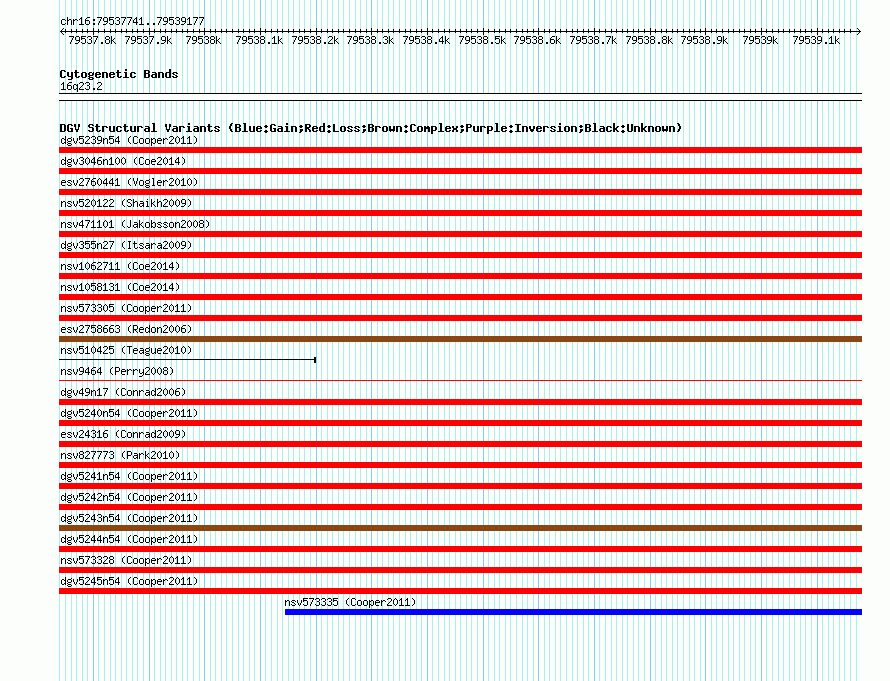Image resolution: width=890 pixels, height=681 pixels.
Task: Open the dgv5240n54 (Cooper2011) label
Action: pyautogui.click(x=129, y=413)
